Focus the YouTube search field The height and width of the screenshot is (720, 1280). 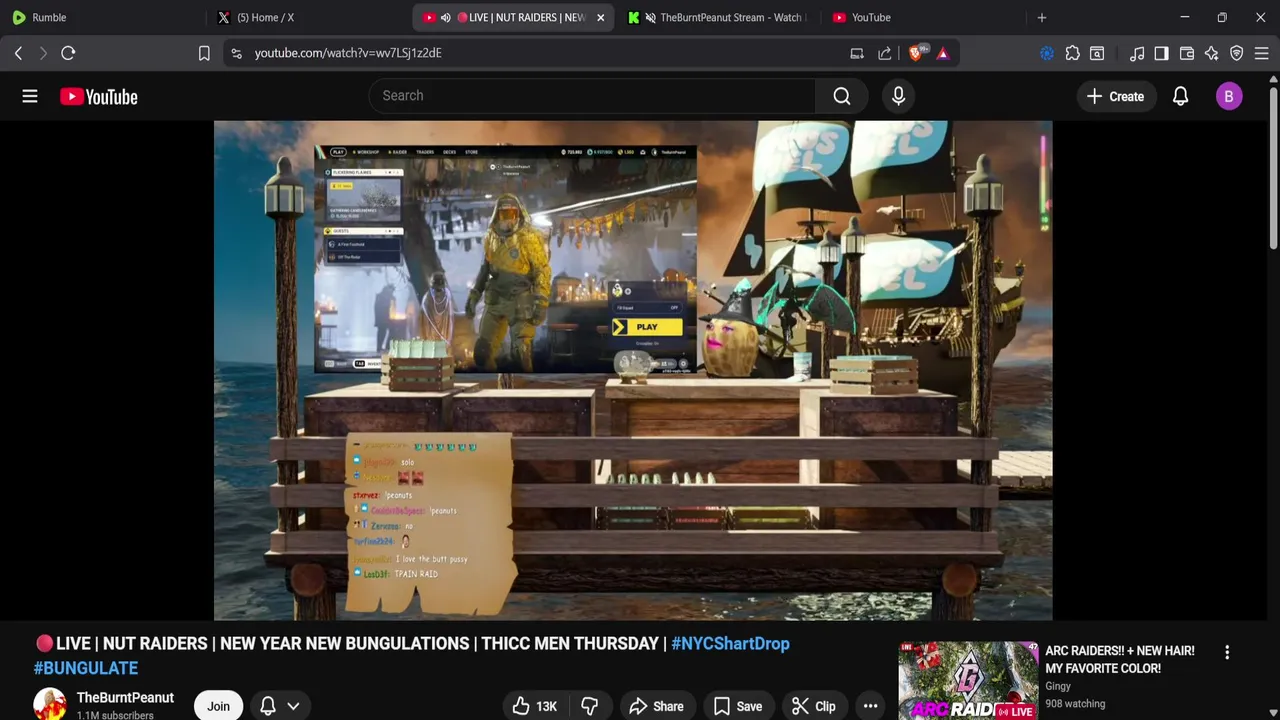592,96
